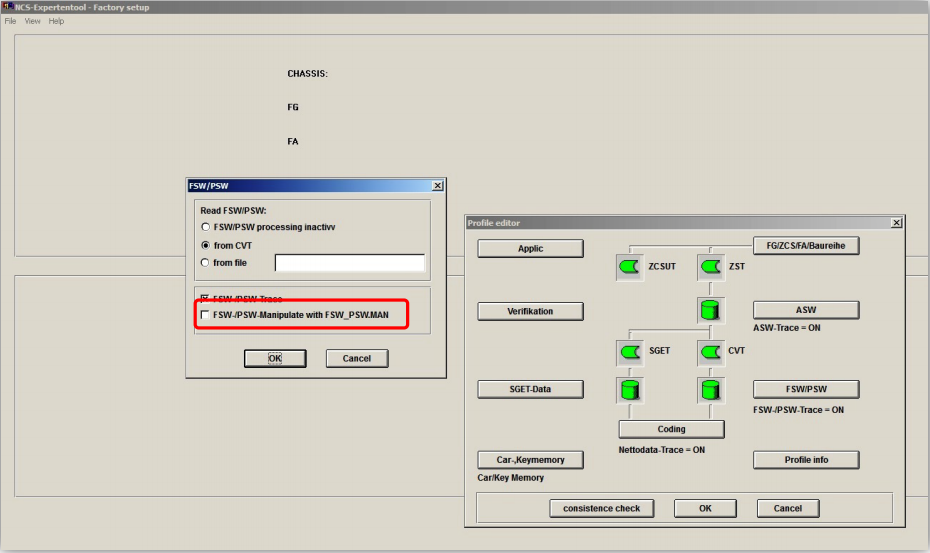
Task: Select FSW/PSW processing inactive radio option
Action: (x=206, y=227)
